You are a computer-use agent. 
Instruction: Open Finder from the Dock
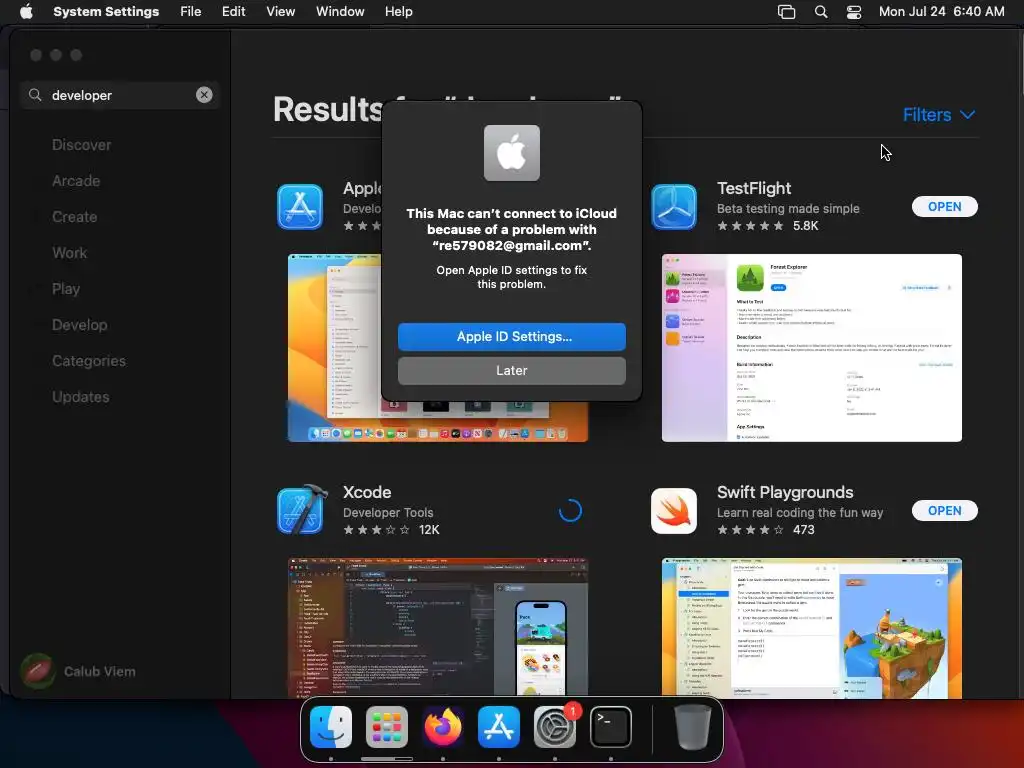330,727
